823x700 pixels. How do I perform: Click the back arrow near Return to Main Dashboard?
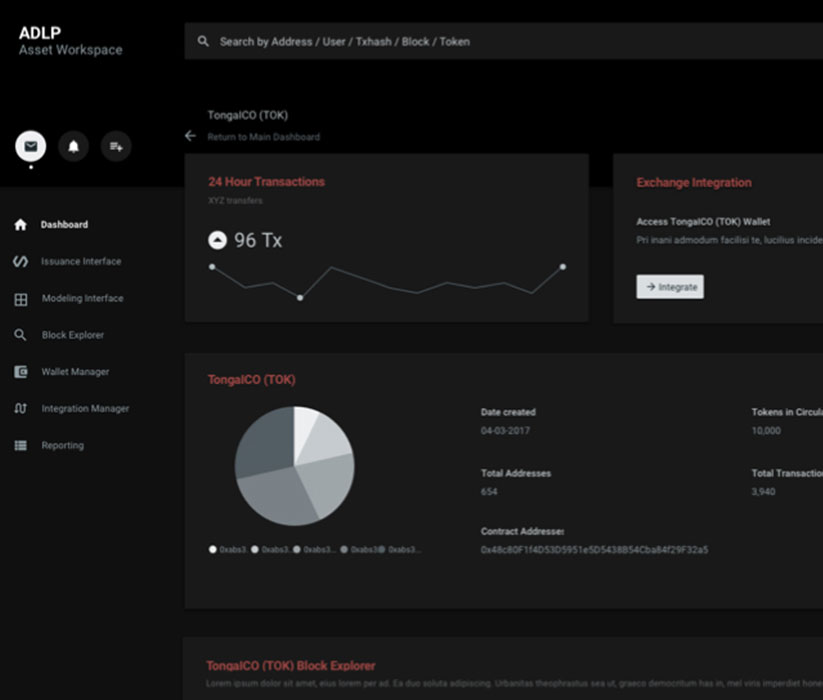189,136
